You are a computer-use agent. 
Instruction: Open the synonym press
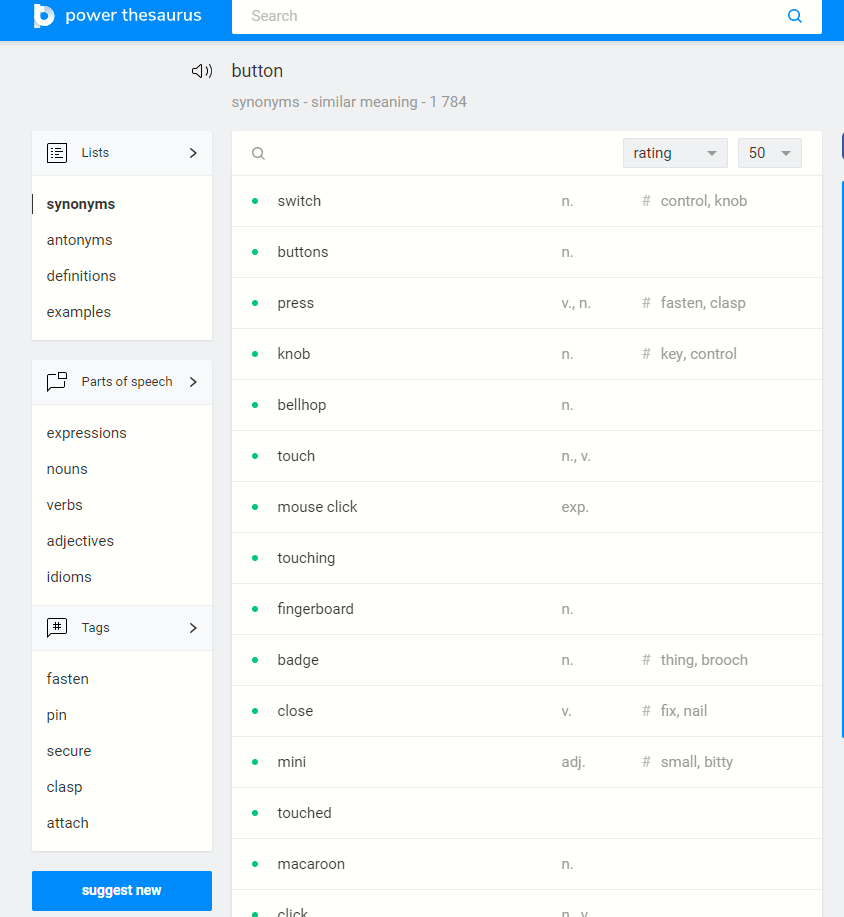(295, 303)
